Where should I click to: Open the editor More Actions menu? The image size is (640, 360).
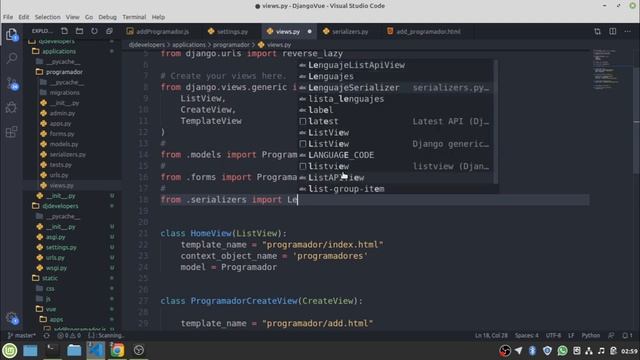[x=628, y=31]
